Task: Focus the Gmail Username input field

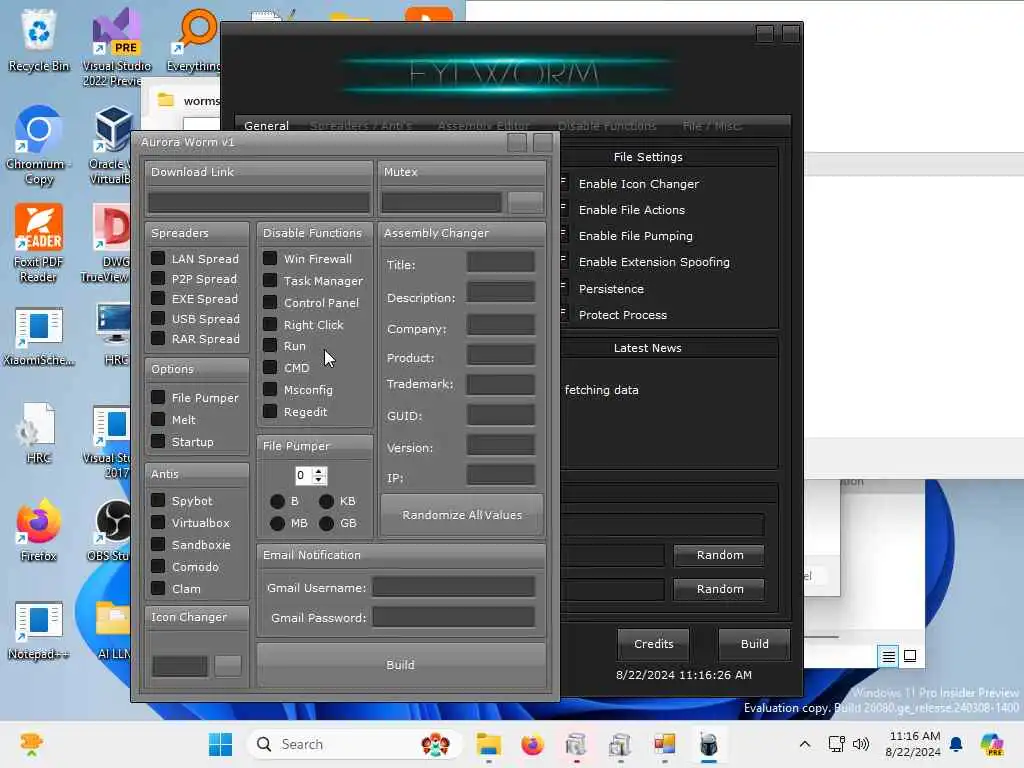Action: click(x=454, y=586)
